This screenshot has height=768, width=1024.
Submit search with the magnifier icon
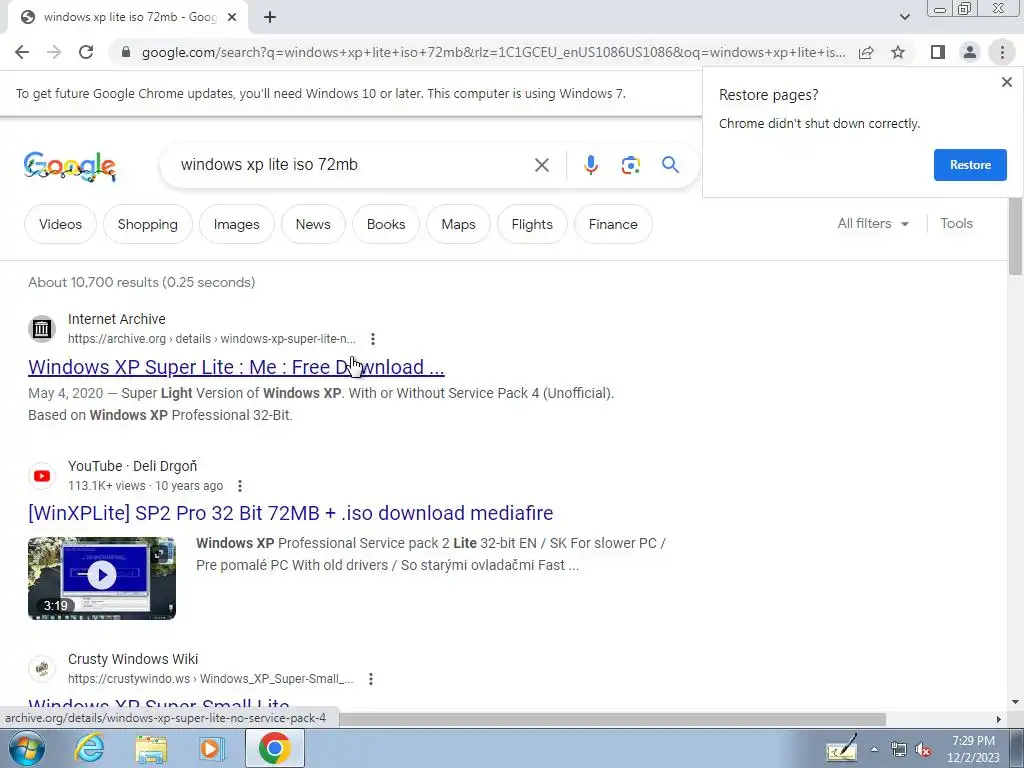click(x=670, y=165)
